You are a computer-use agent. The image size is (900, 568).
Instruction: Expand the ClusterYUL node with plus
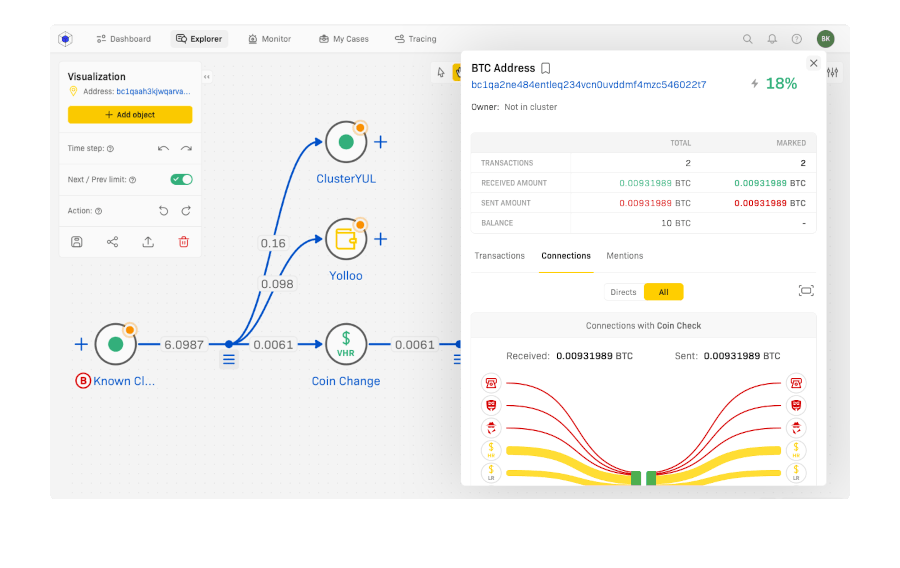coord(380,142)
